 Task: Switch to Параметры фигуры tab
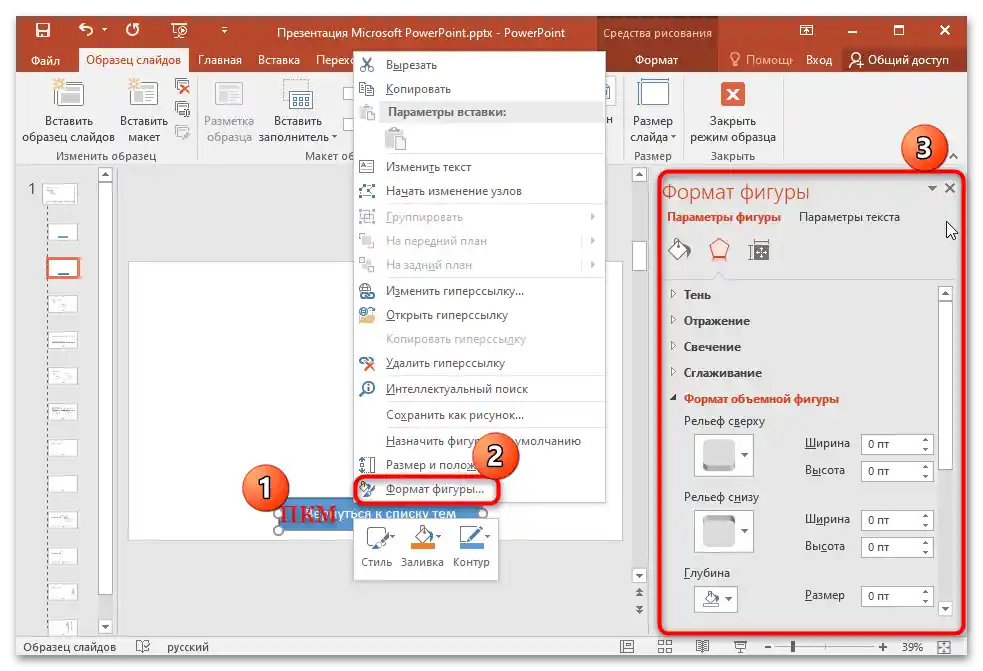[723, 217]
